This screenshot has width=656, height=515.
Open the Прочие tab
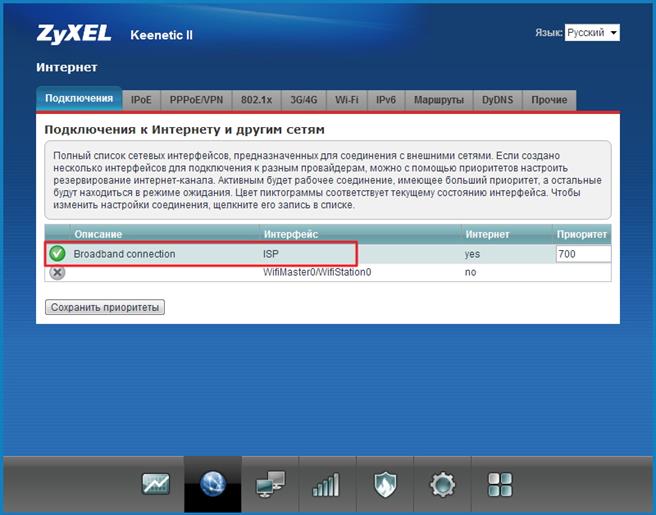click(549, 100)
